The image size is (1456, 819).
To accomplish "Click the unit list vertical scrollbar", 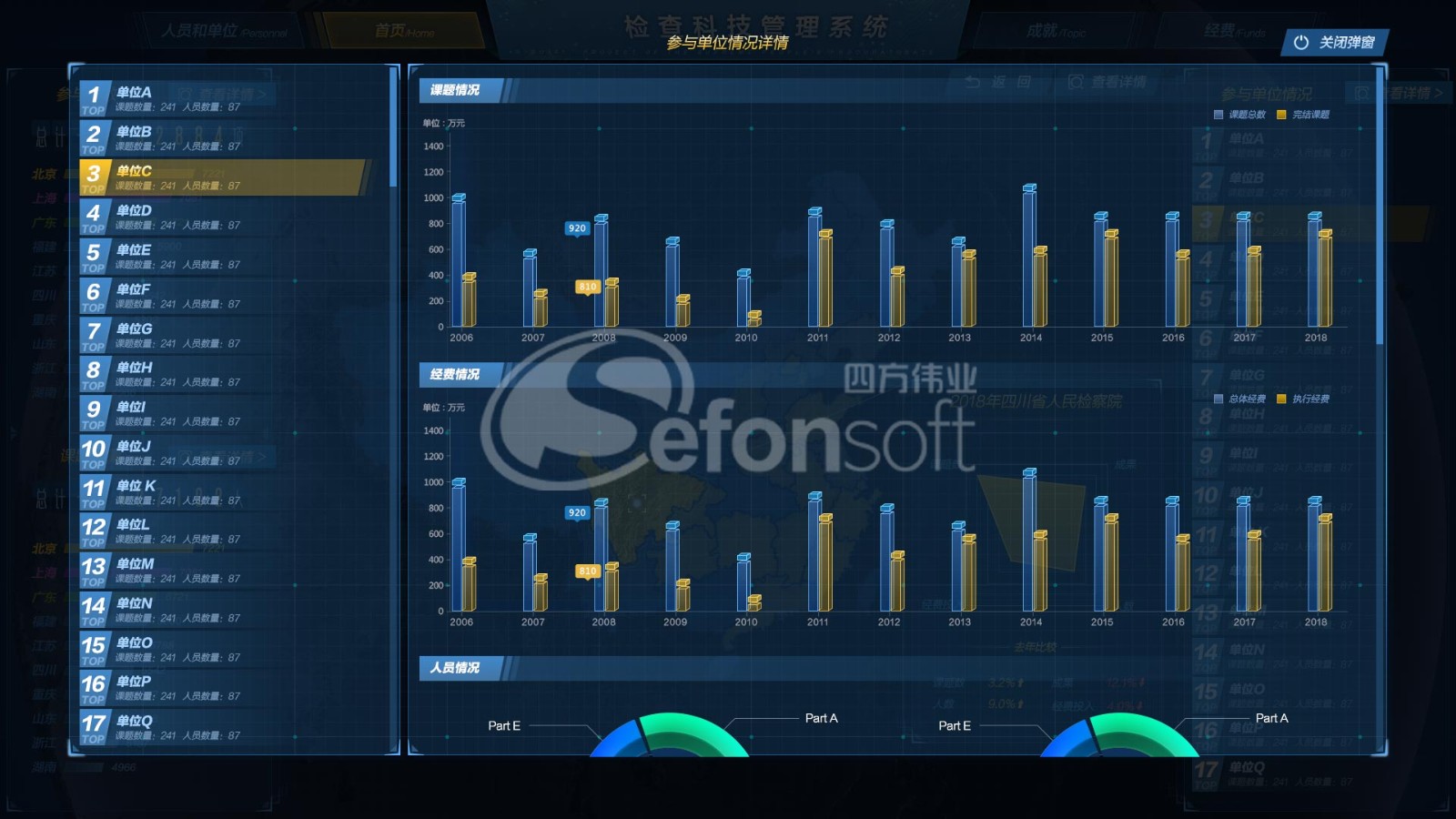I will (393, 127).
